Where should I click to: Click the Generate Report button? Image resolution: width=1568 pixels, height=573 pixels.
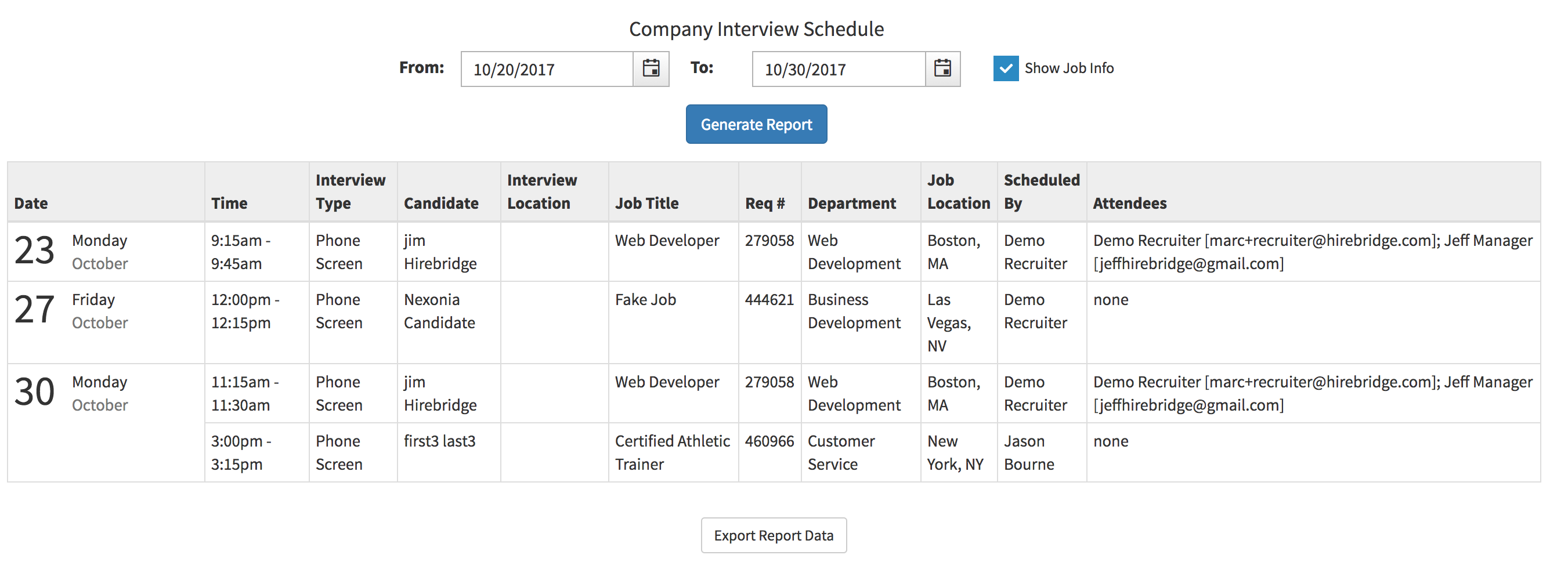[756, 124]
